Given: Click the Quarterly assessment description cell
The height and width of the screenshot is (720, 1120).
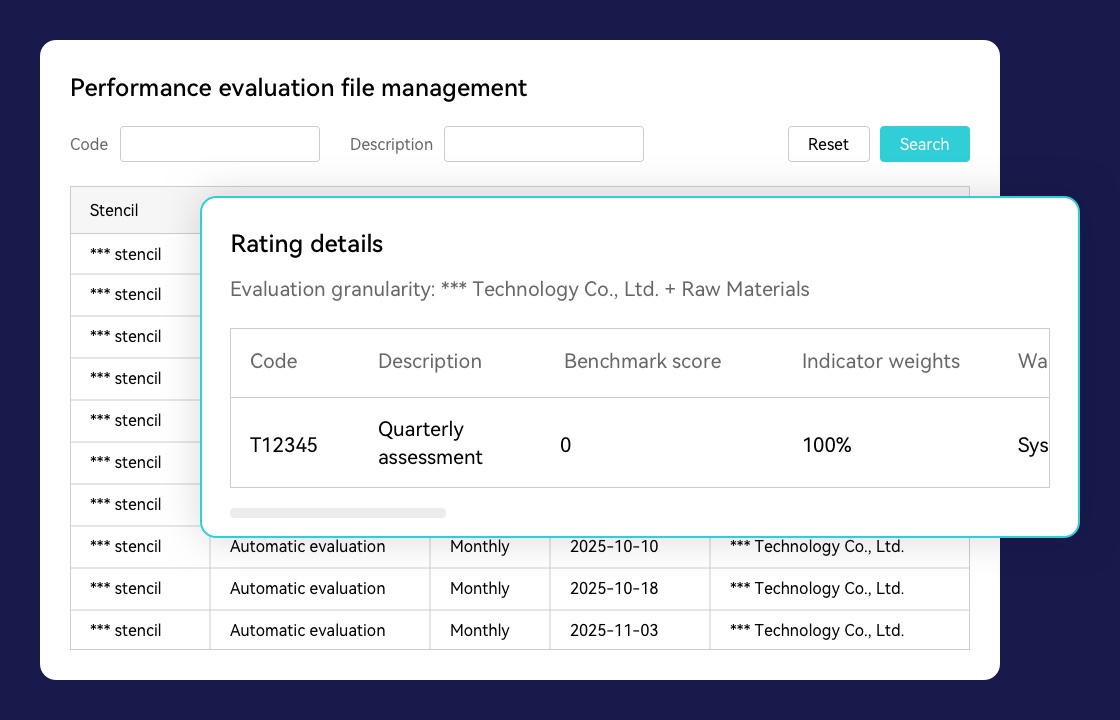Looking at the screenshot, I should click(430, 443).
